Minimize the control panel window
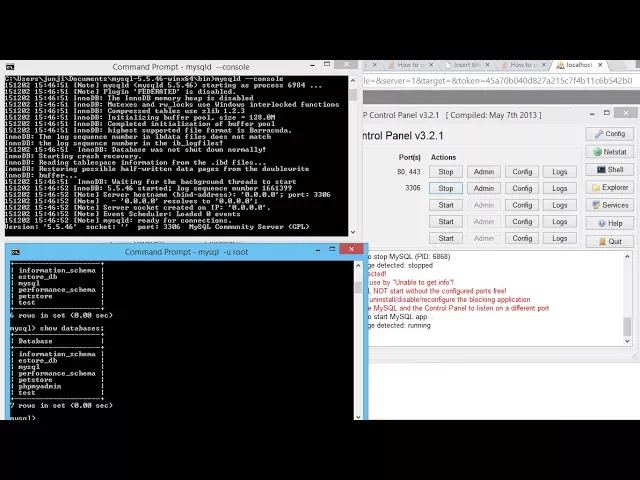Viewport: 640px width, 480px height. pyautogui.click(x=592, y=114)
